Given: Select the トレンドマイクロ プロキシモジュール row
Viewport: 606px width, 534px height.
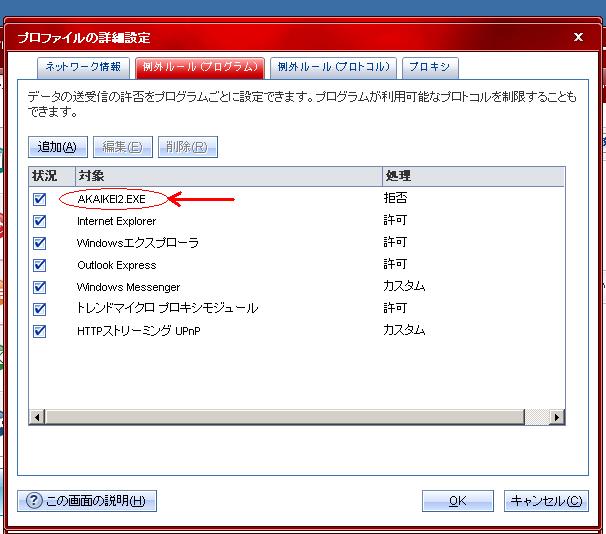Looking at the screenshot, I should pos(167,309).
